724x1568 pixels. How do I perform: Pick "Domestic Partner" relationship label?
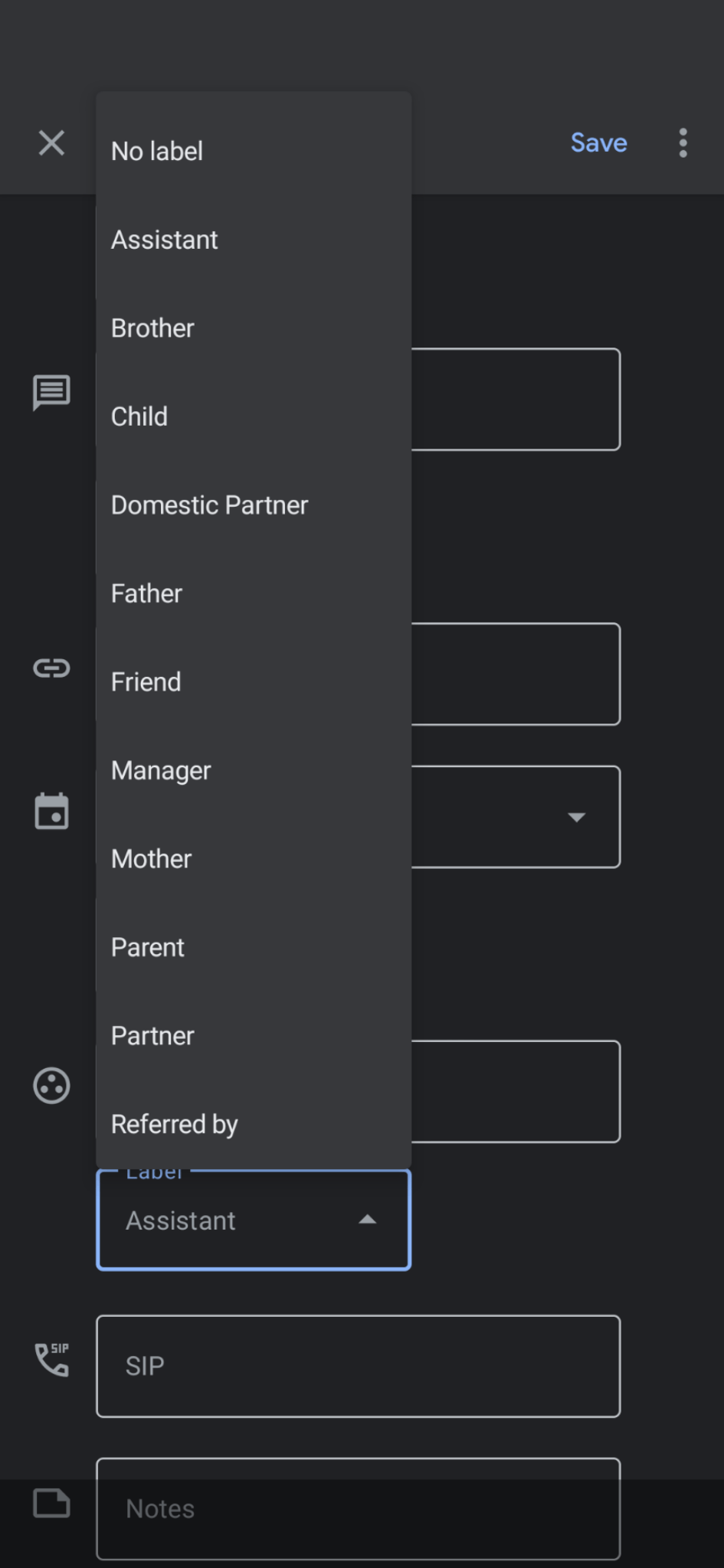pyautogui.click(x=209, y=505)
